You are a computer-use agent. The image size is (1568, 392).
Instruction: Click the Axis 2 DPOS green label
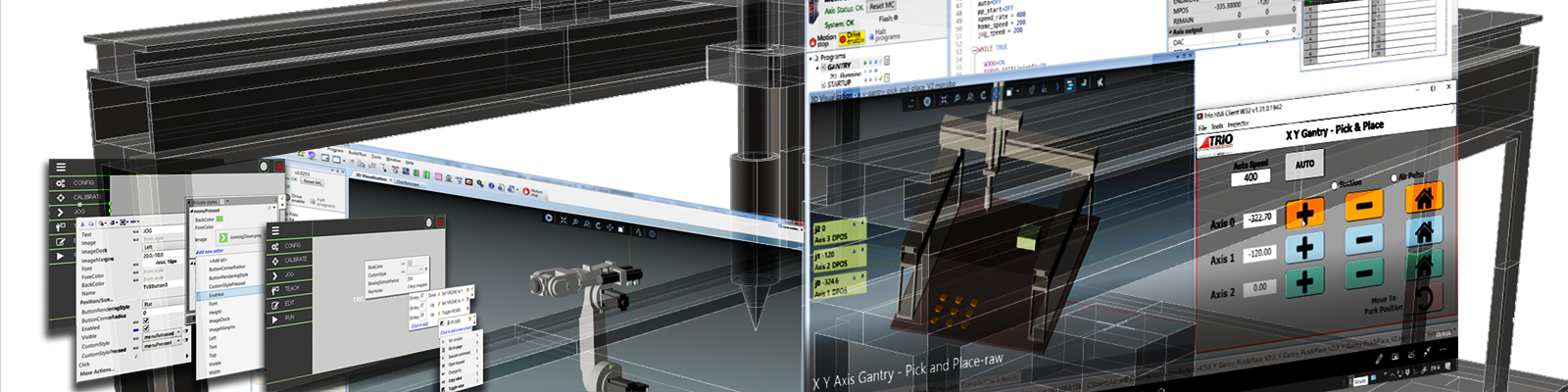click(x=839, y=260)
